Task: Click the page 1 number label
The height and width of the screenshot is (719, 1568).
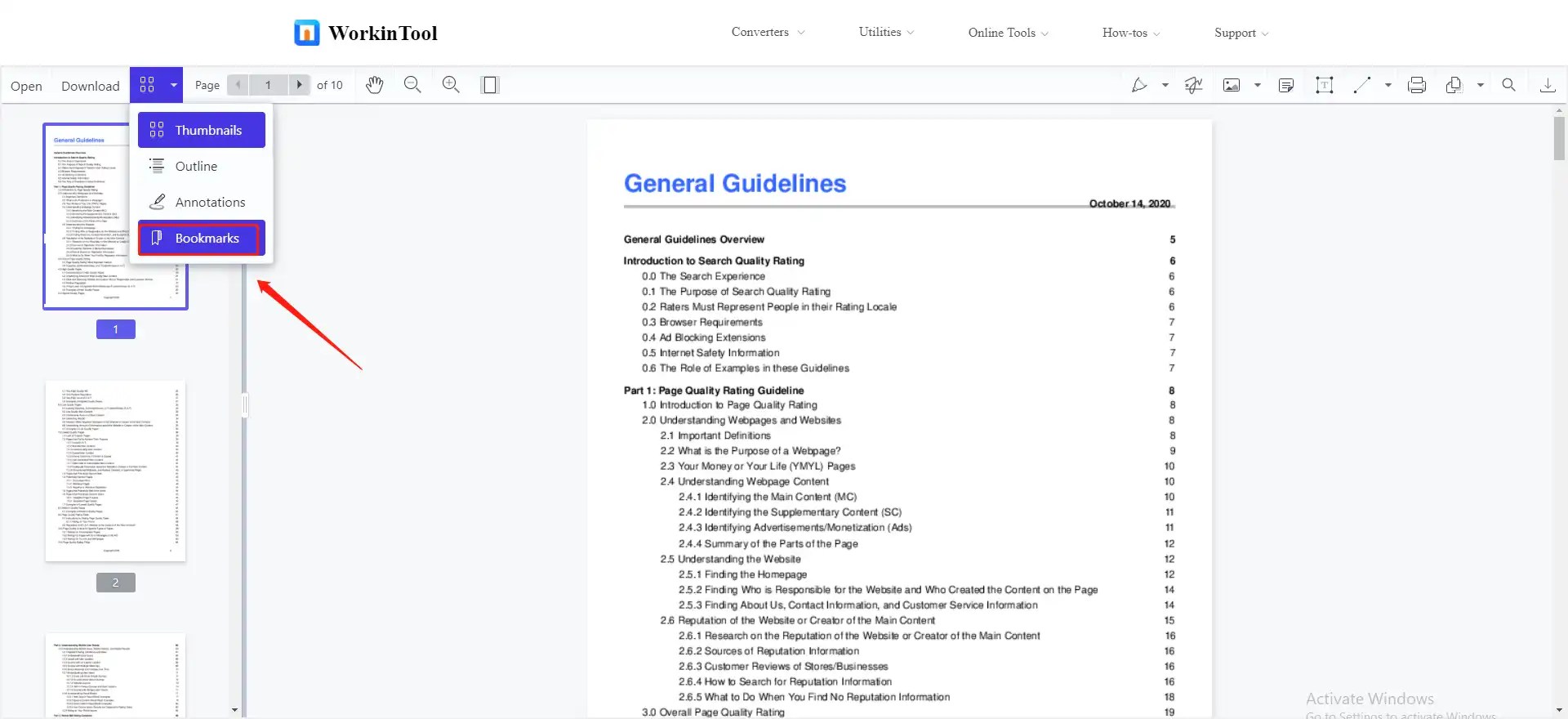Action: coord(115,329)
